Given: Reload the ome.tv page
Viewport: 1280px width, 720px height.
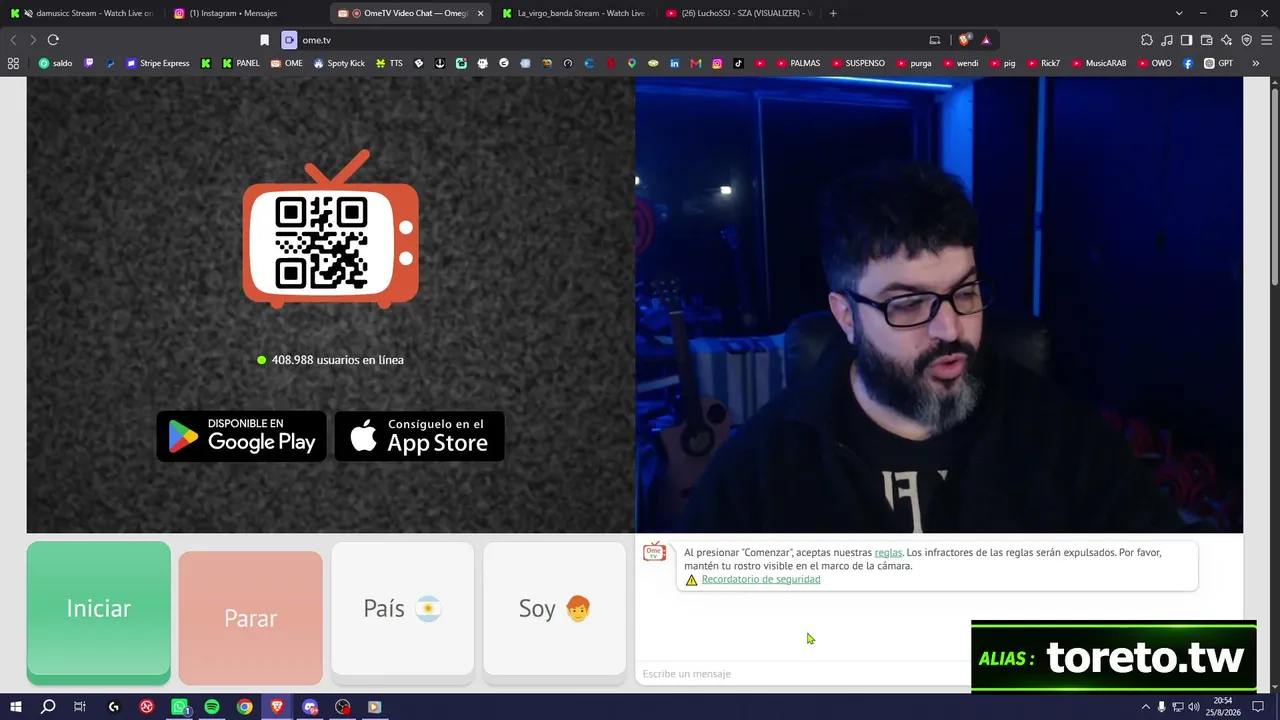Looking at the screenshot, I should tap(53, 40).
